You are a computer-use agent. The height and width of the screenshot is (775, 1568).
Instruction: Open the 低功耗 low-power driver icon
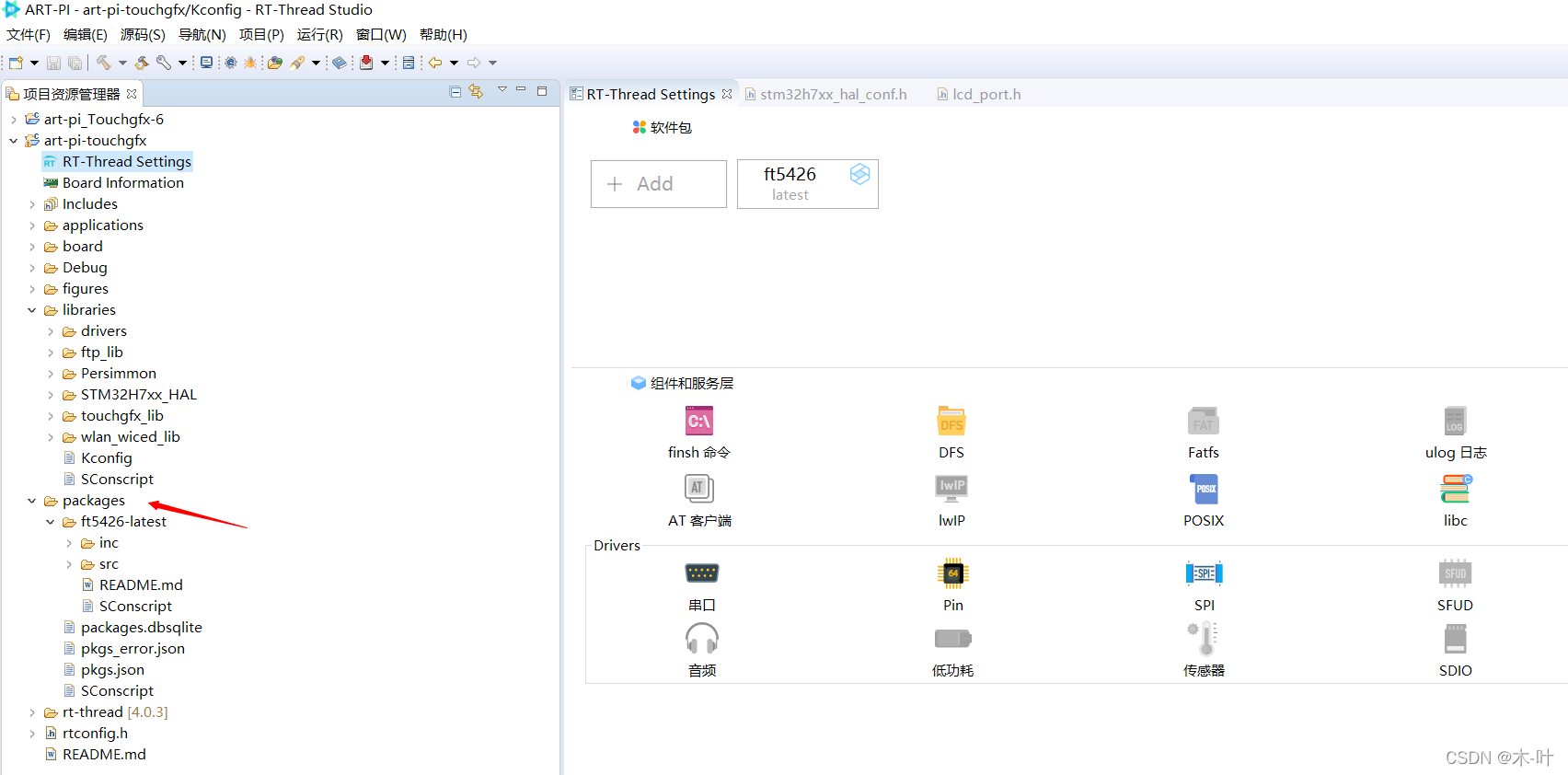click(x=953, y=639)
